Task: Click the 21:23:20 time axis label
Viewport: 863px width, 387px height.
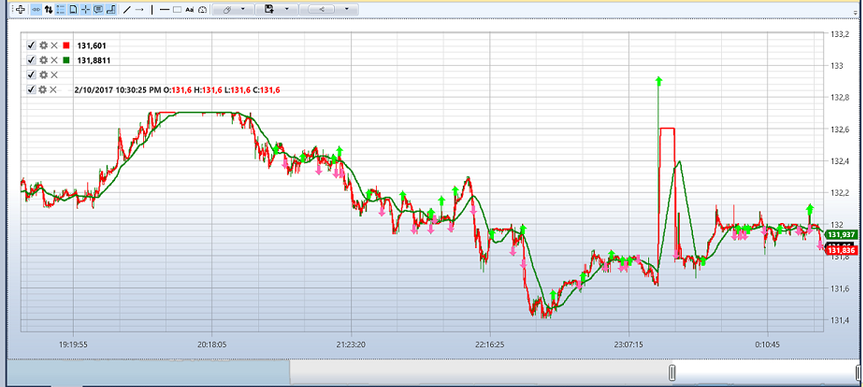Action: pyautogui.click(x=351, y=345)
